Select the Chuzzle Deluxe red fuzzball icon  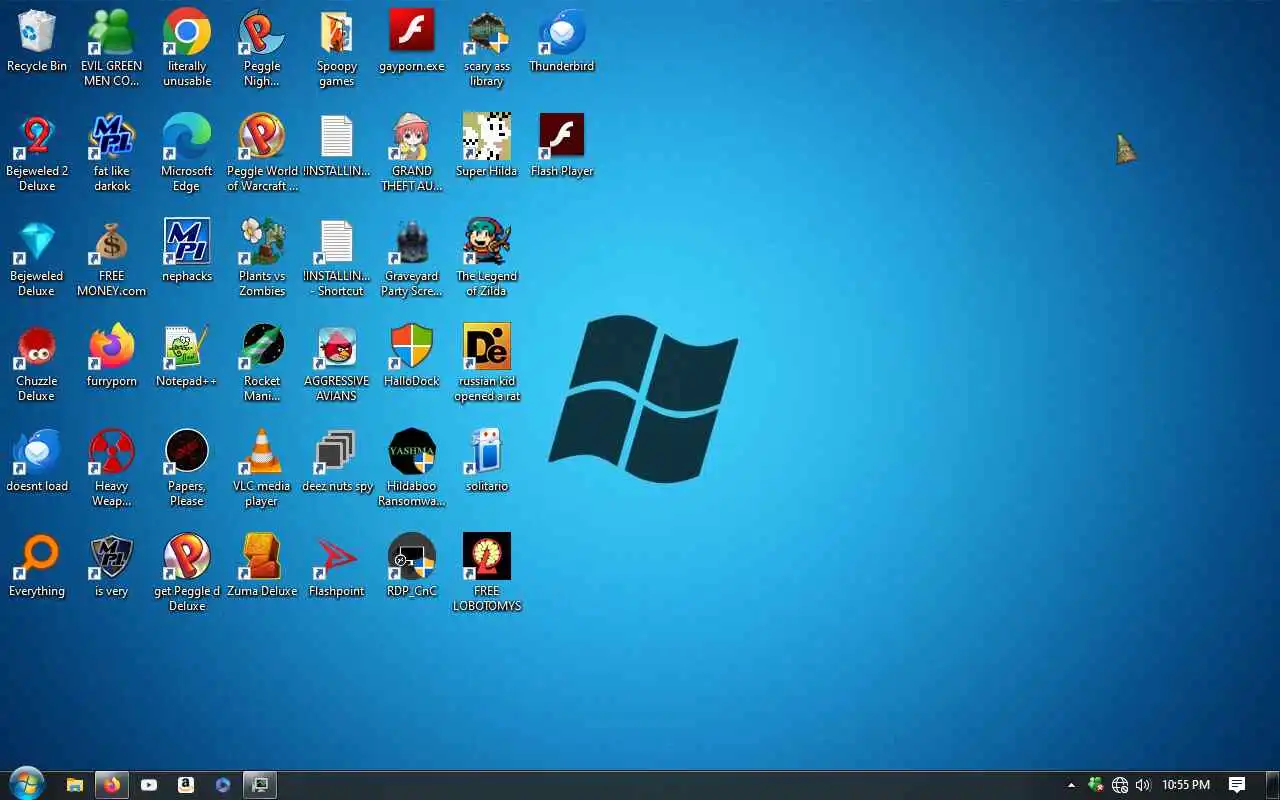point(37,363)
